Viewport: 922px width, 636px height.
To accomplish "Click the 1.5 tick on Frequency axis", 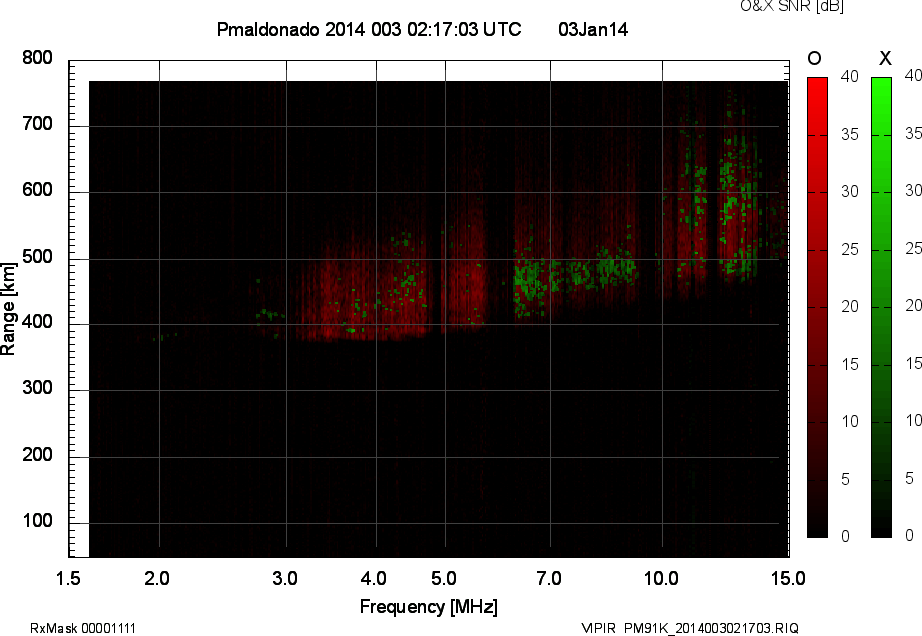I will point(68,579).
